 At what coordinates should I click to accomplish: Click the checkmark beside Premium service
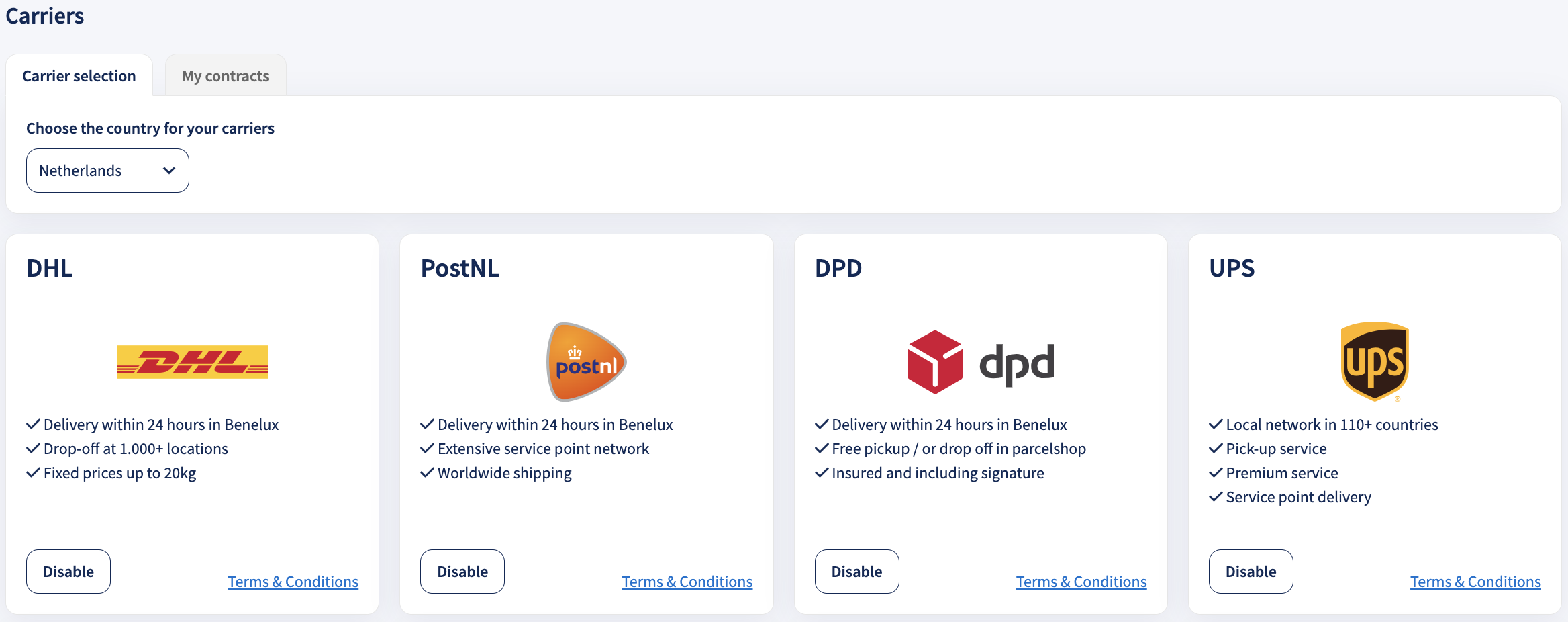(x=1216, y=473)
